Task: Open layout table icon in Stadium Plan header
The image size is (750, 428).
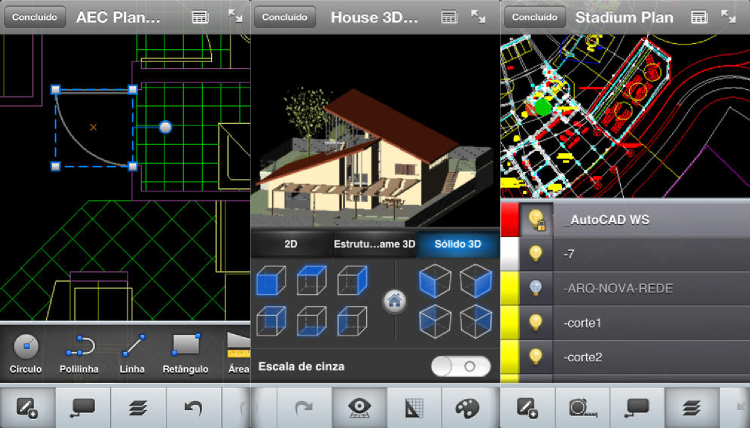Action: [699, 17]
